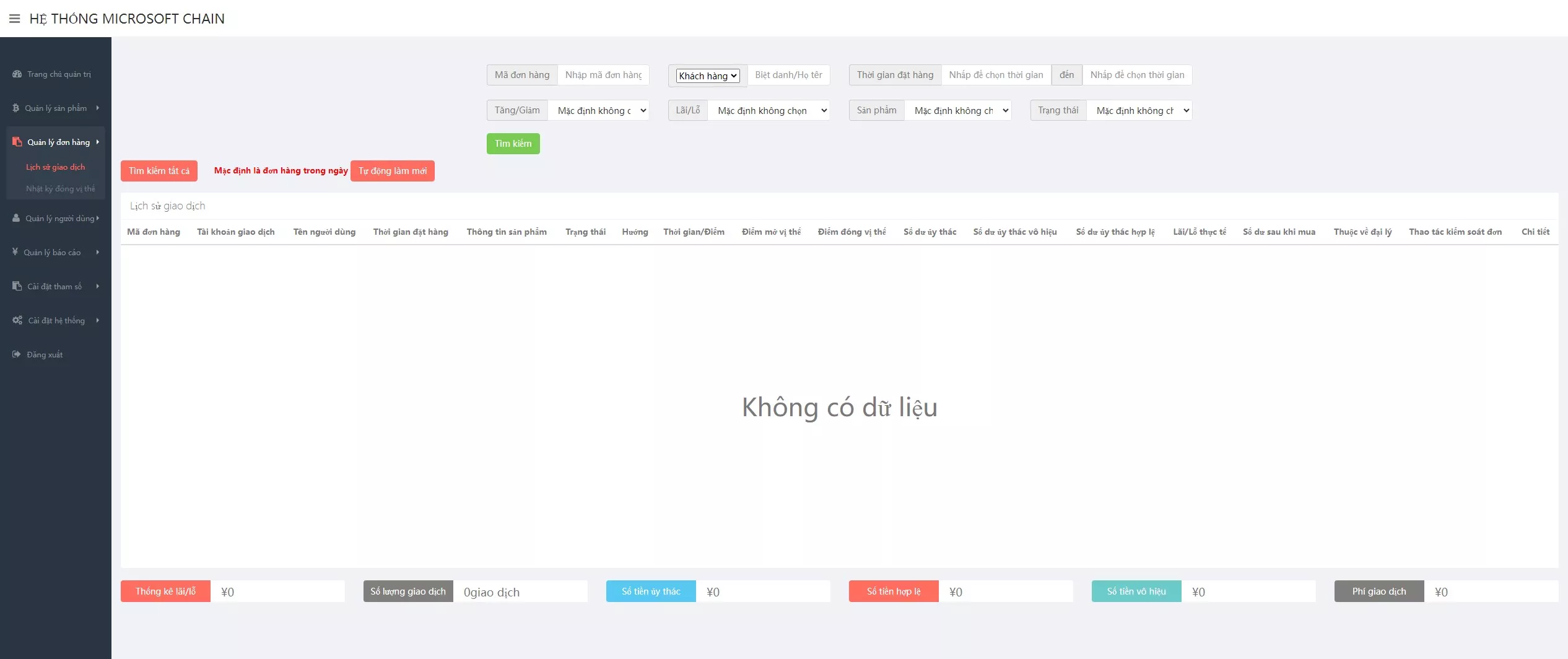Expand the Trạng thái status dropdown

pos(1140,110)
